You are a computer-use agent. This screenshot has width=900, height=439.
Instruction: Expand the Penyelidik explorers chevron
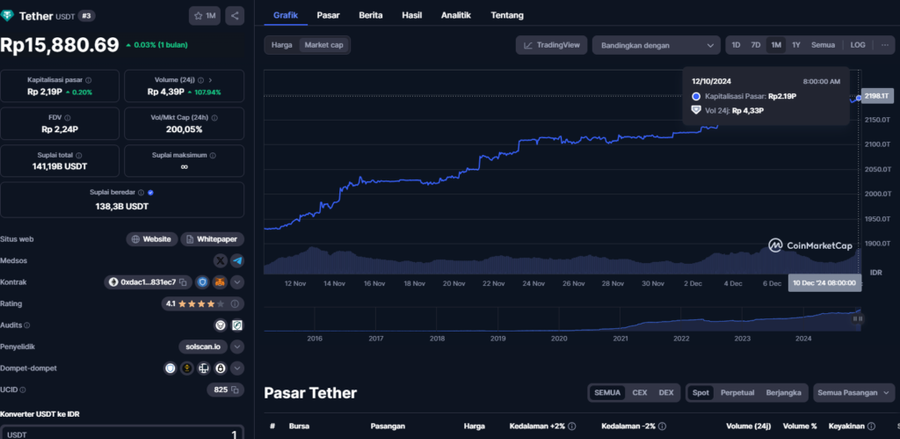237,347
